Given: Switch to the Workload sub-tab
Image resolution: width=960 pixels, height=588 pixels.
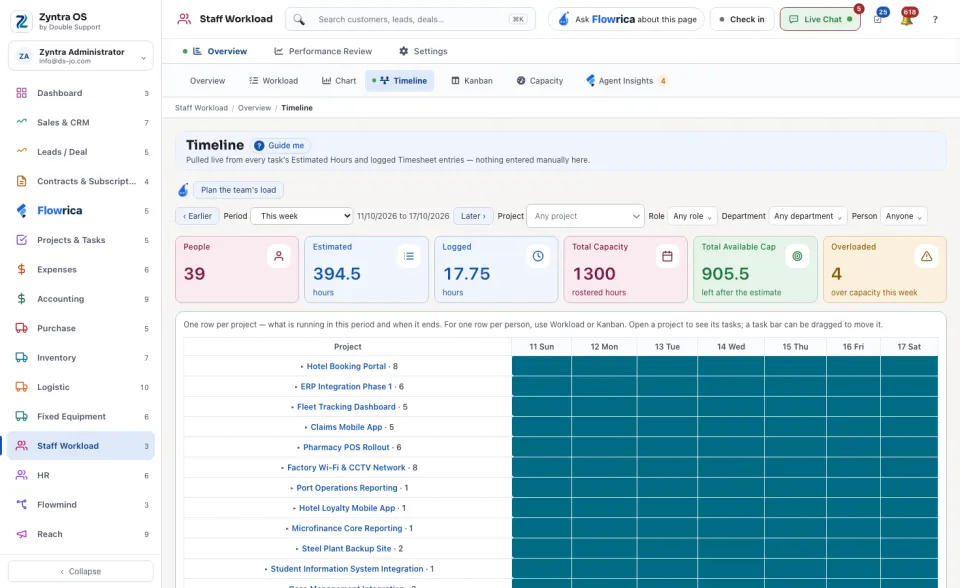Looking at the screenshot, I should pos(274,80).
